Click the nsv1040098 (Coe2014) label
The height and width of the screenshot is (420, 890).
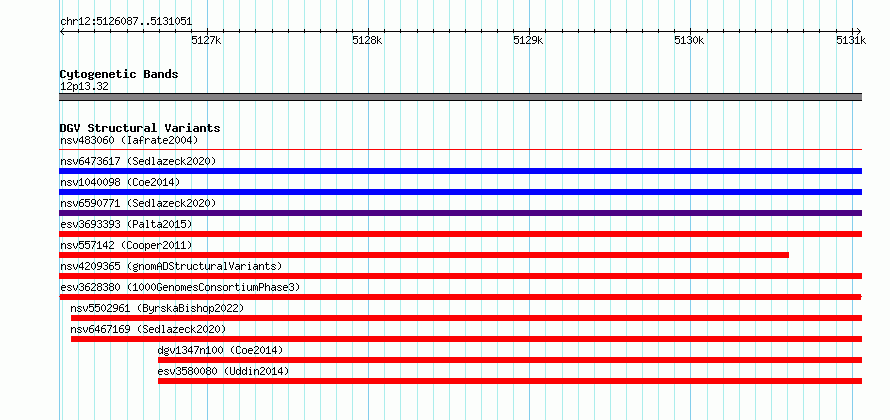[120, 182]
